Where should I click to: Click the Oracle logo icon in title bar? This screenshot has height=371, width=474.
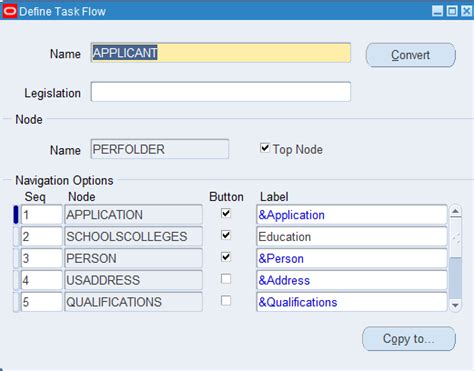(x=10, y=11)
